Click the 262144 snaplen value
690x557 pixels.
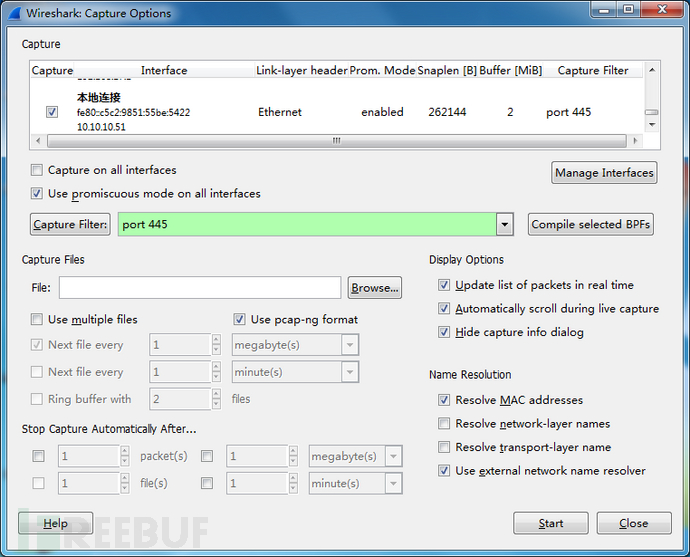[447, 112]
